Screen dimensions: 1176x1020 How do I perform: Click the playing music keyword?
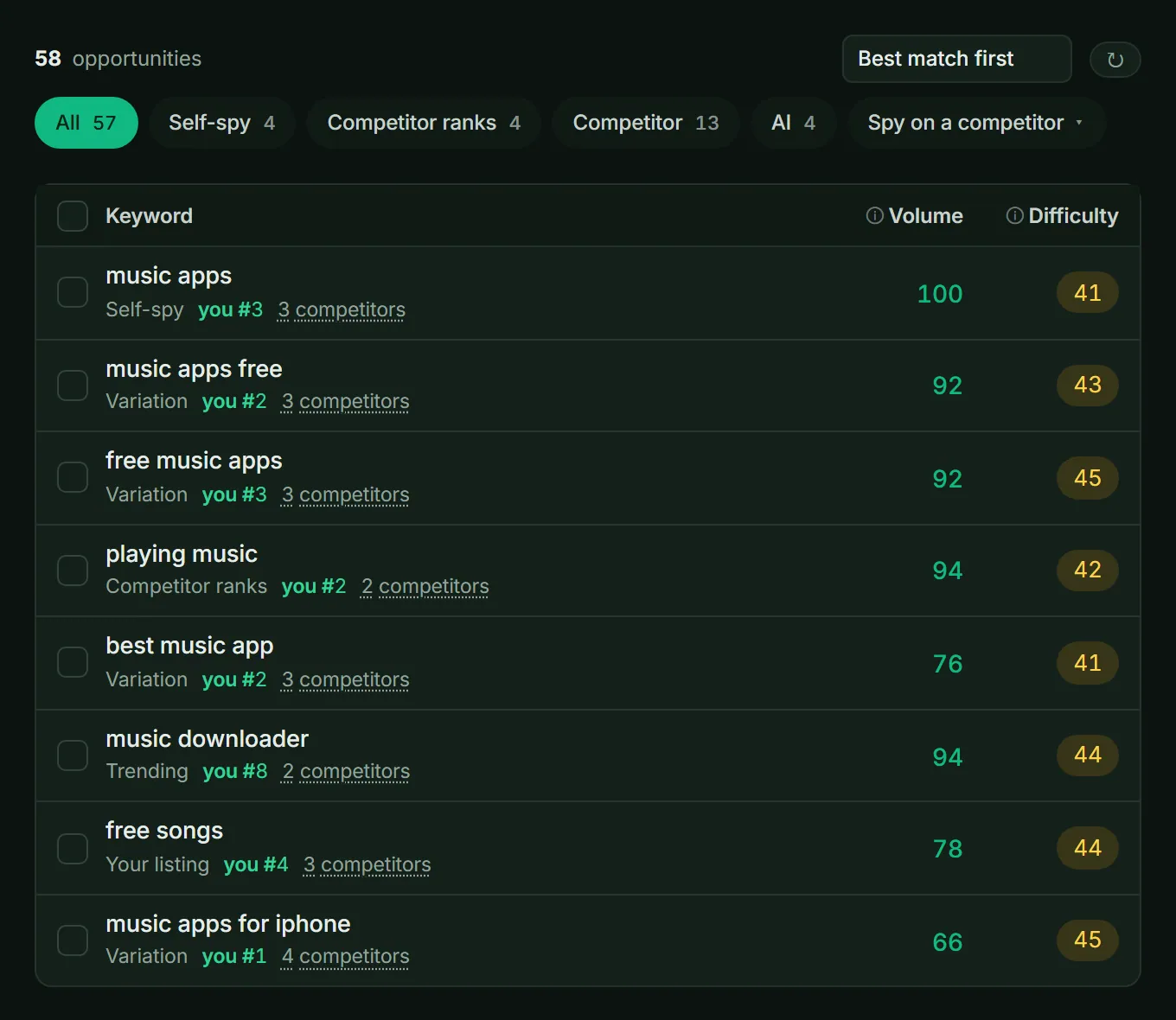pos(182,554)
